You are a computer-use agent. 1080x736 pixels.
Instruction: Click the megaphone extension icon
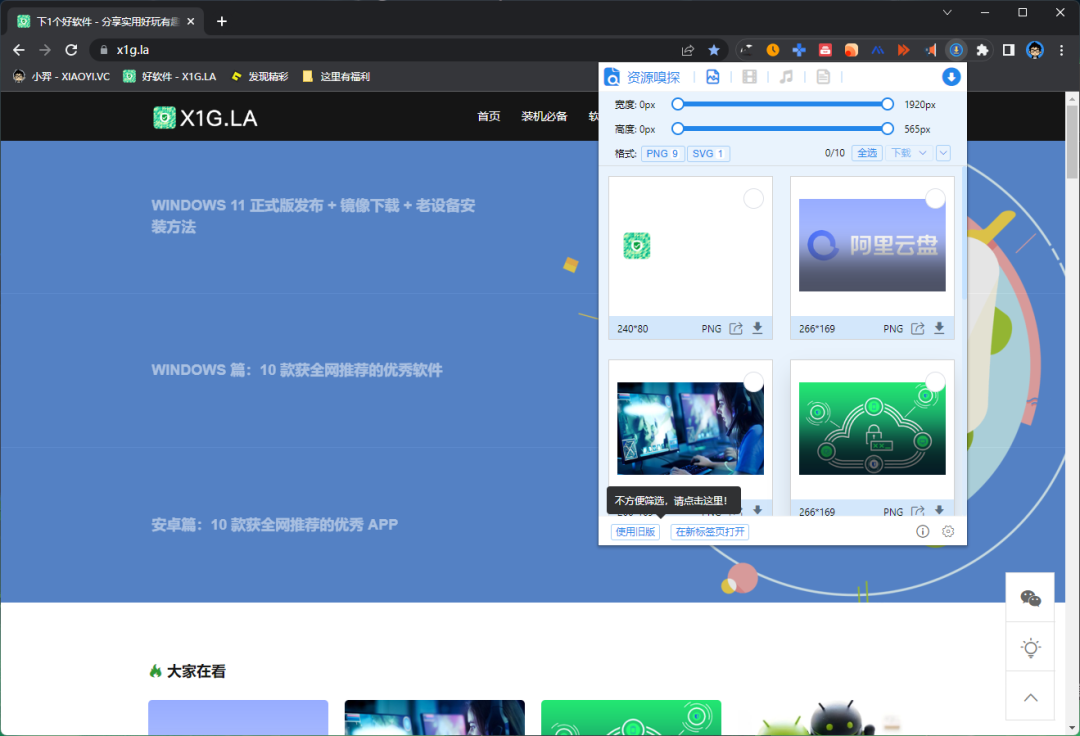pos(930,50)
